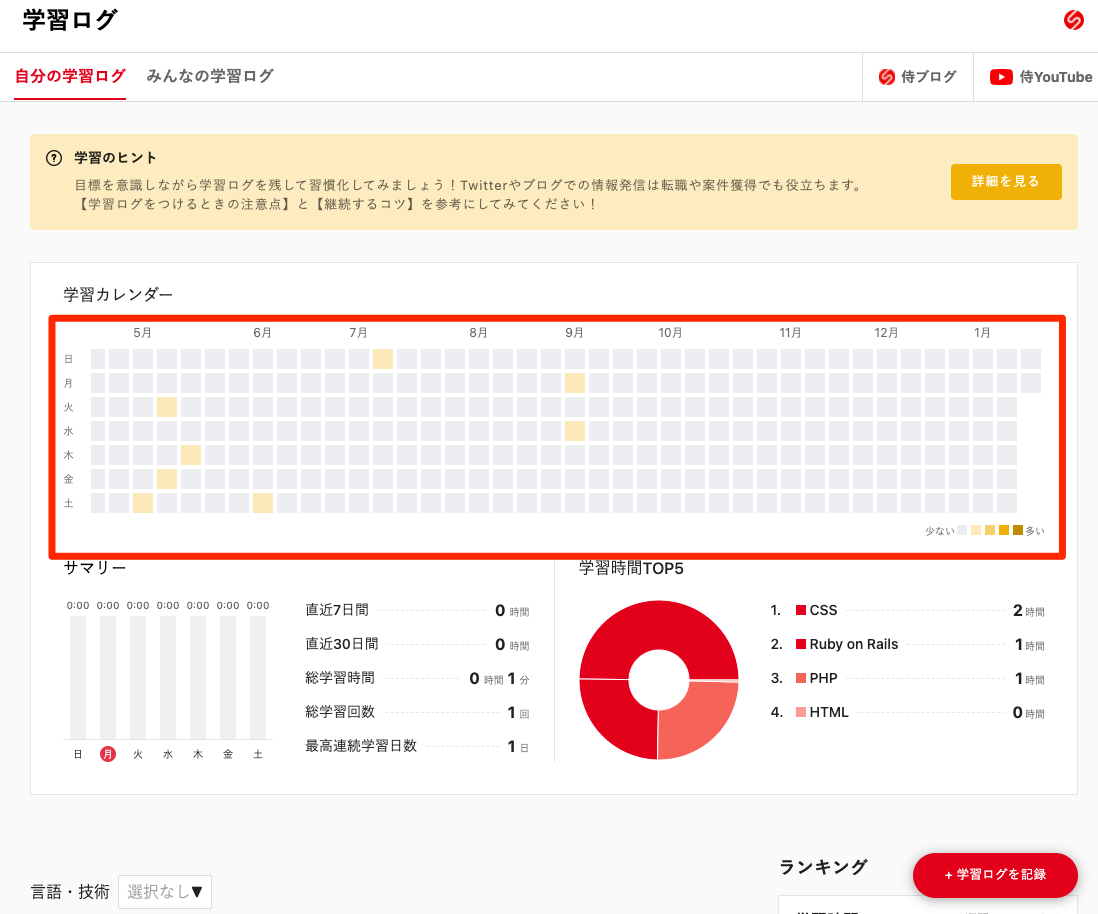This screenshot has height=914, width=1098.
Task: Click the pink marker beside HTML
Action: 800,712
